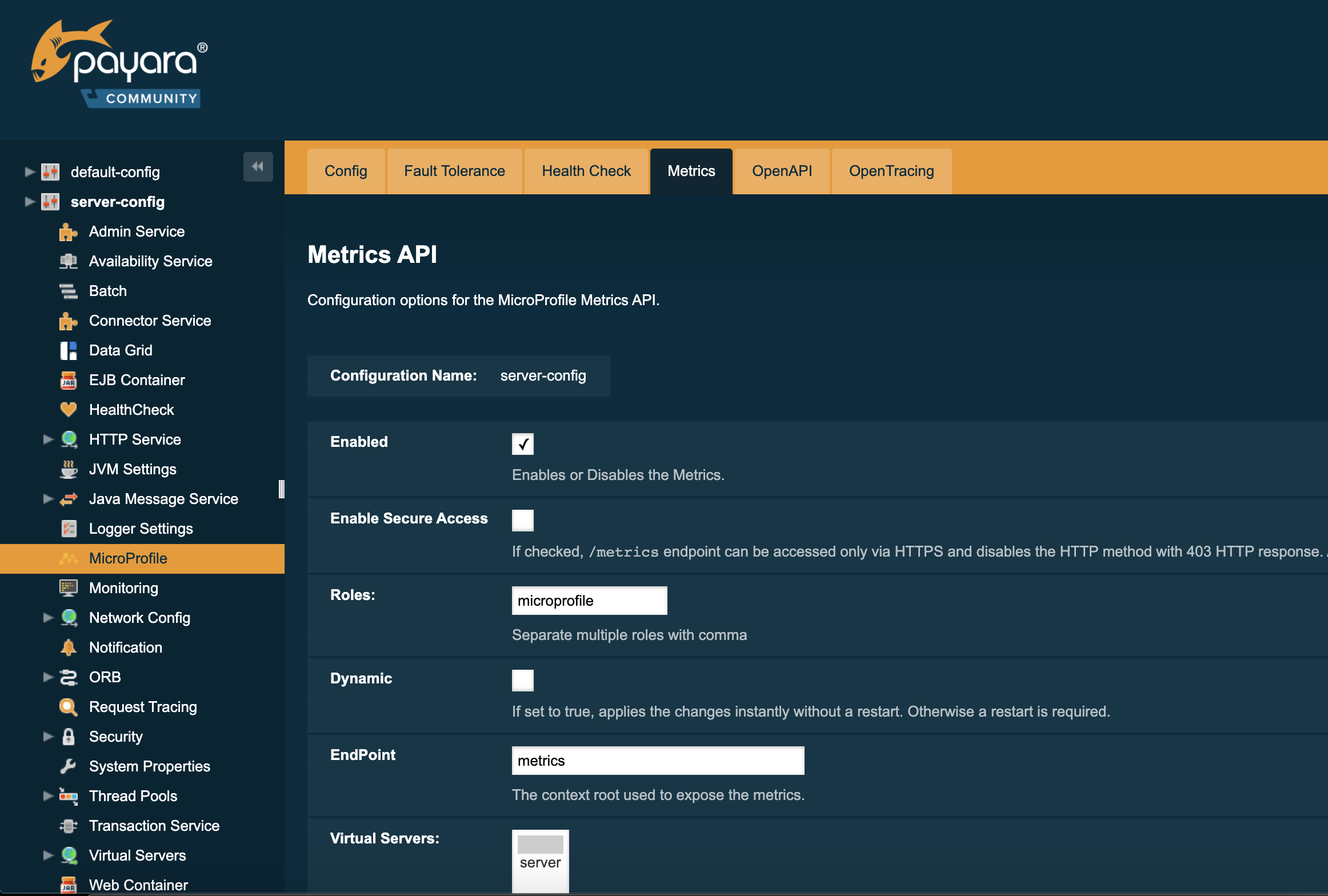Collapse the sidebar using the double-arrow button
The width and height of the screenshot is (1328, 896).
pos(258,166)
